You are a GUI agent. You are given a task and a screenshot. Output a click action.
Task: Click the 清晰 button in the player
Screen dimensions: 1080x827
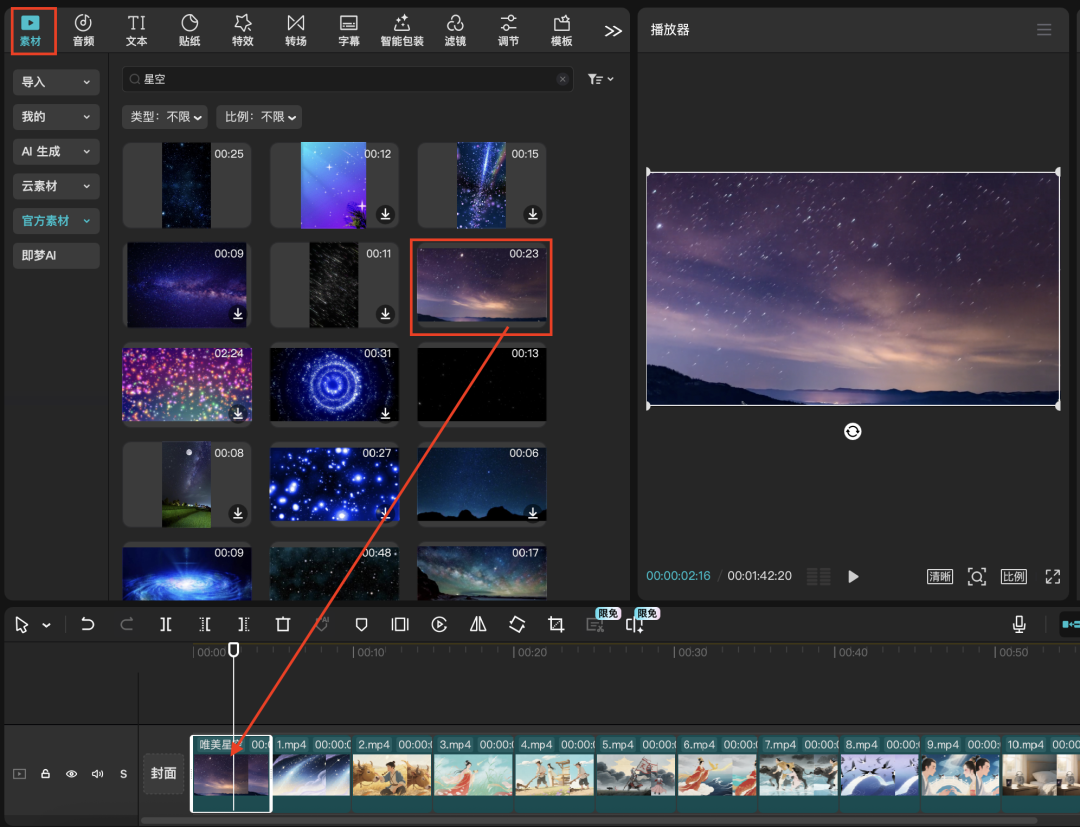[x=940, y=577]
